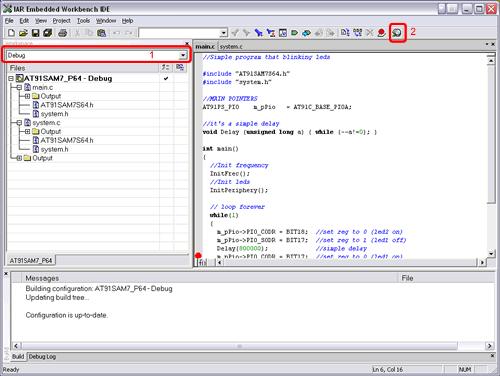Image resolution: width=500 pixels, height=376 pixels.
Task: Switch to the system.c editor tab
Action: coord(231,47)
